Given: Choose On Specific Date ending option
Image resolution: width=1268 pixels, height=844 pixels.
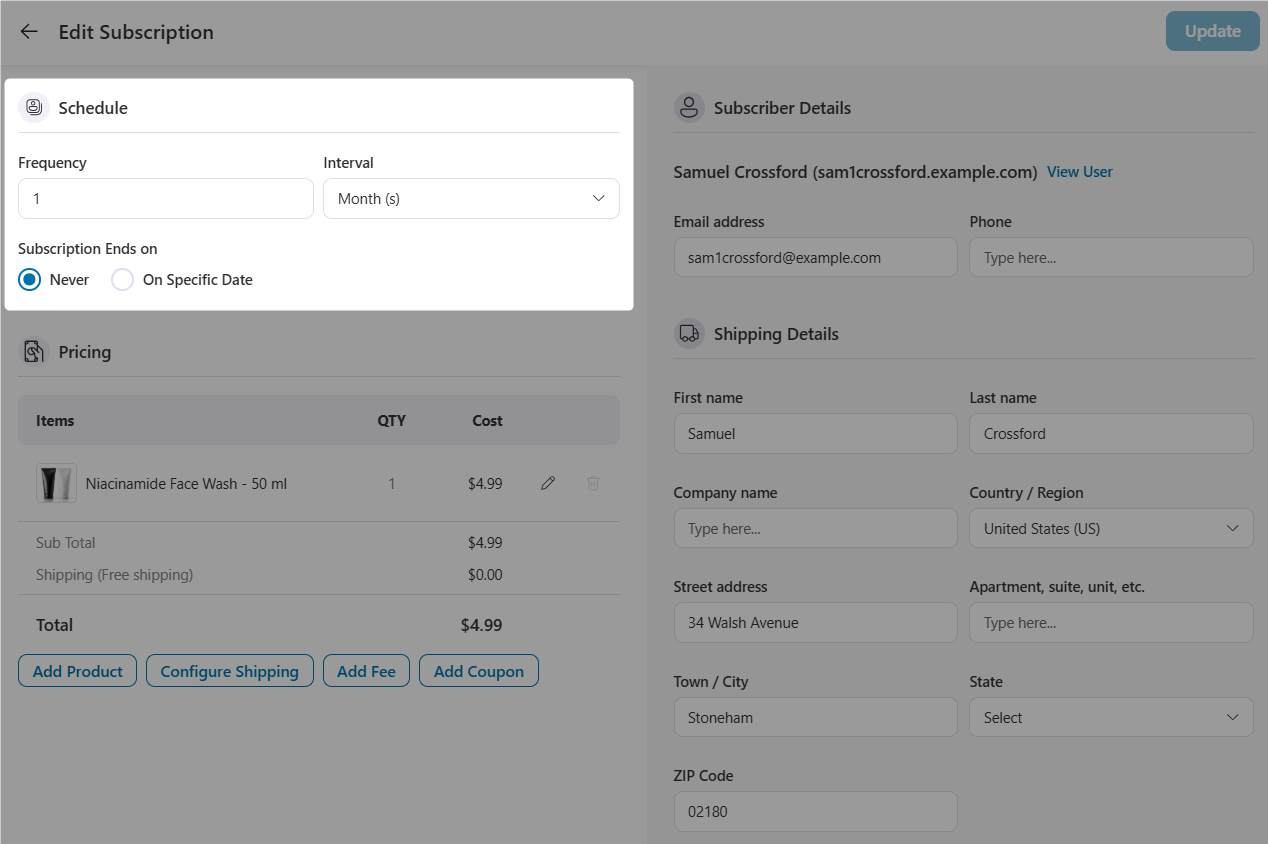Looking at the screenshot, I should tap(122, 280).
